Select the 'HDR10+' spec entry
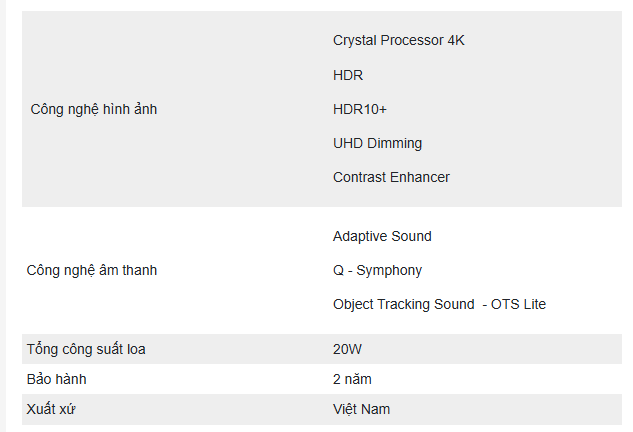Image resolution: width=633 pixels, height=432 pixels. pyautogui.click(x=360, y=109)
